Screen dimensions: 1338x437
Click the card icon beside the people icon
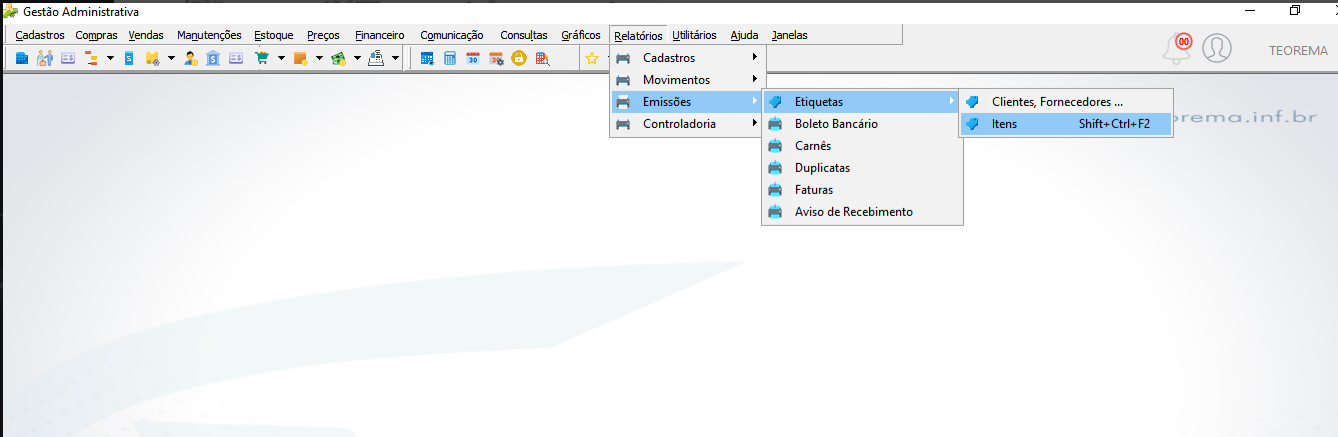click(x=68, y=59)
